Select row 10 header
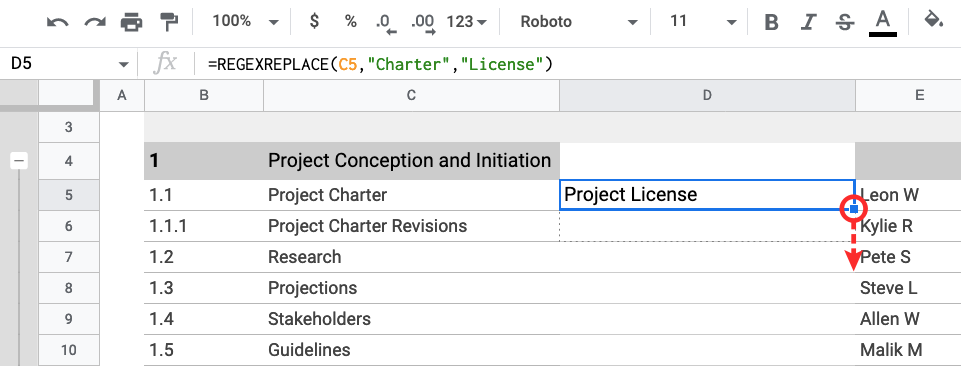The width and height of the screenshot is (961, 366). click(x=69, y=350)
